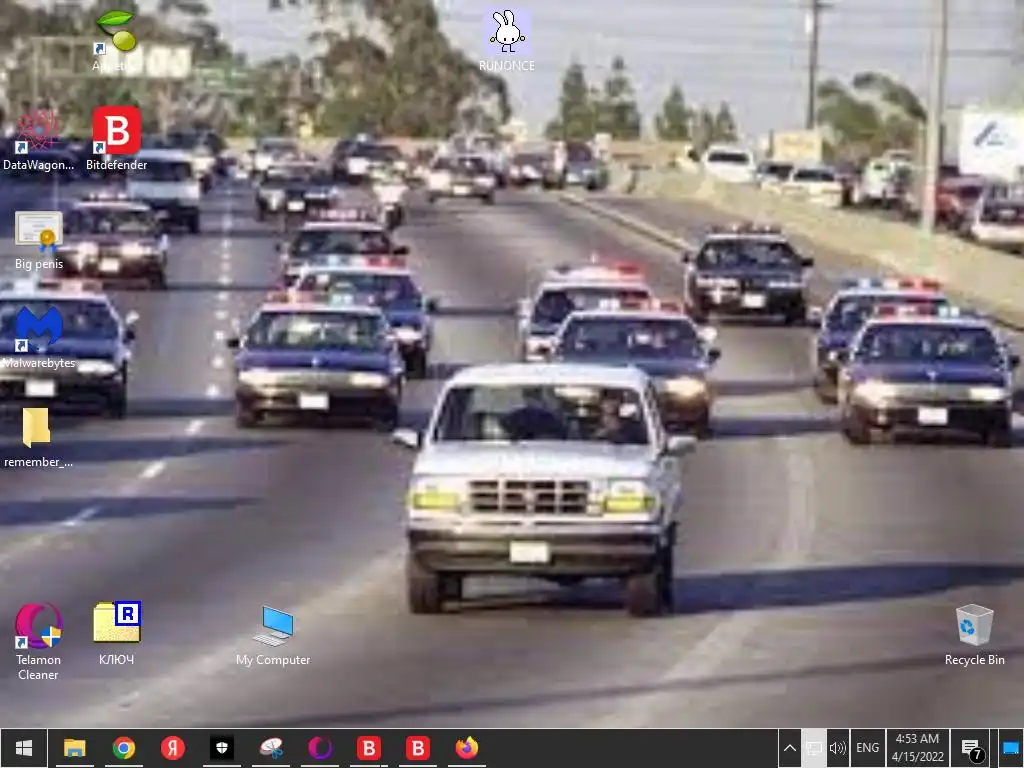
Task: Open Yandex Browser from the taskbar
Action: pos(173,748)
